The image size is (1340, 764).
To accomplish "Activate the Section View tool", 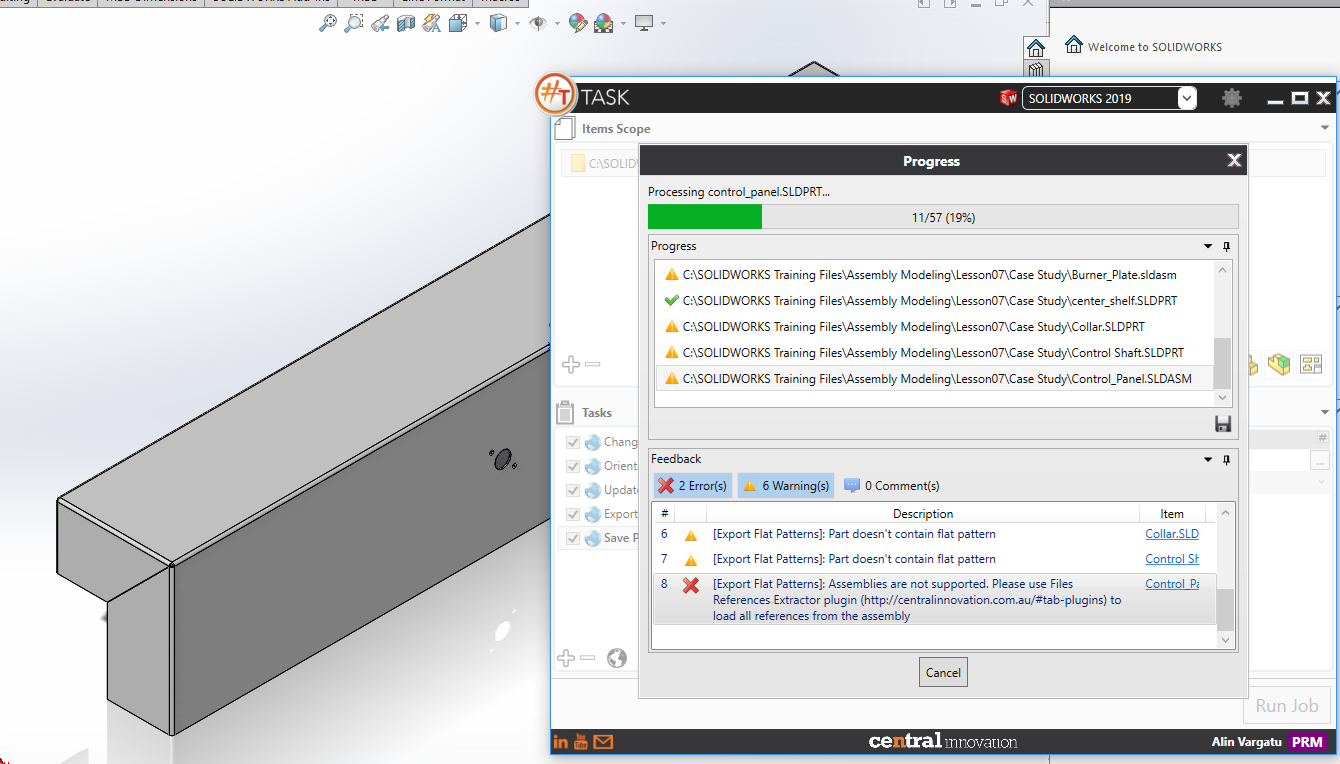I will 406,23.
